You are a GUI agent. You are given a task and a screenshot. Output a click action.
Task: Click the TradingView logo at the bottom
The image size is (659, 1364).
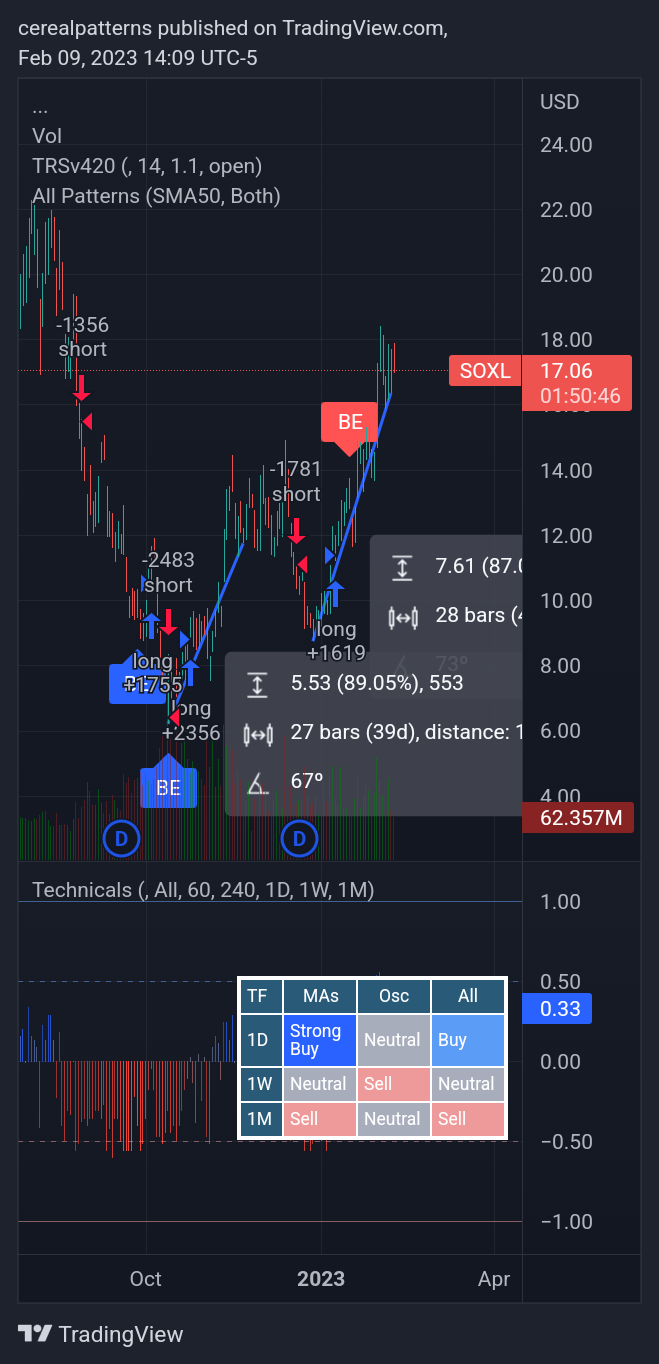coord(101,1334)
